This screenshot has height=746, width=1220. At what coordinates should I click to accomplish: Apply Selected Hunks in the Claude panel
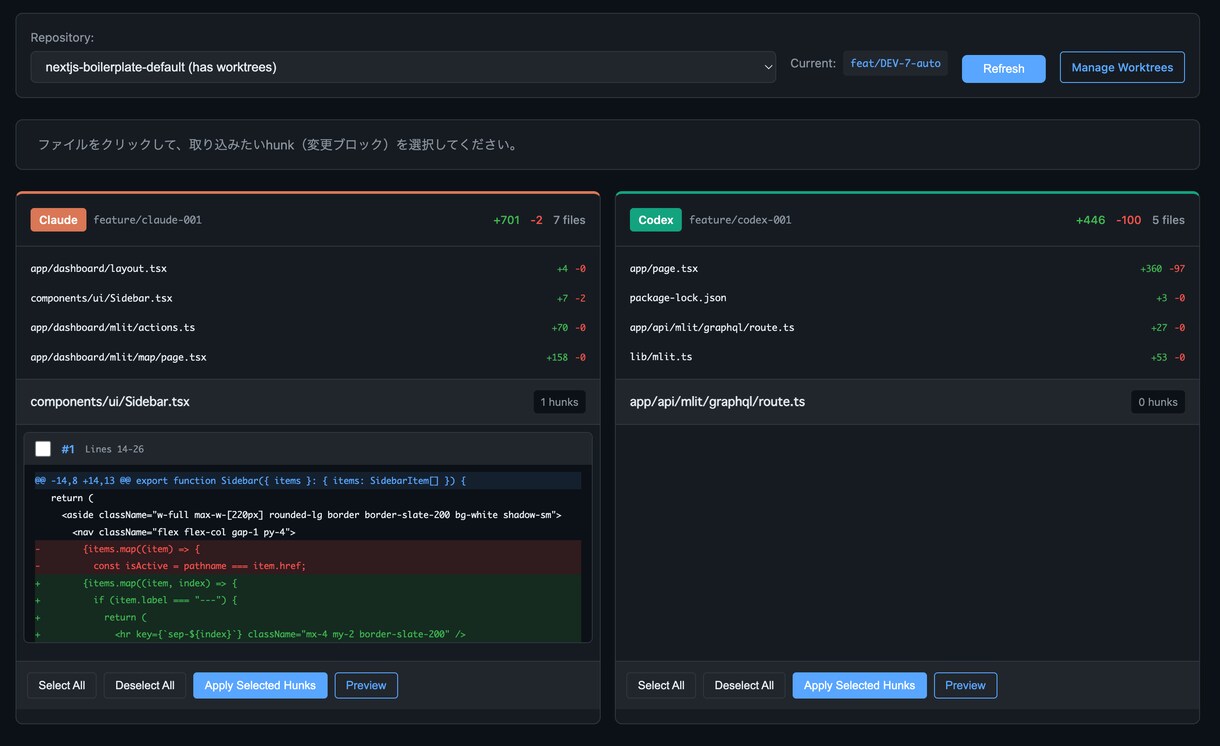[x=260, y=685]
